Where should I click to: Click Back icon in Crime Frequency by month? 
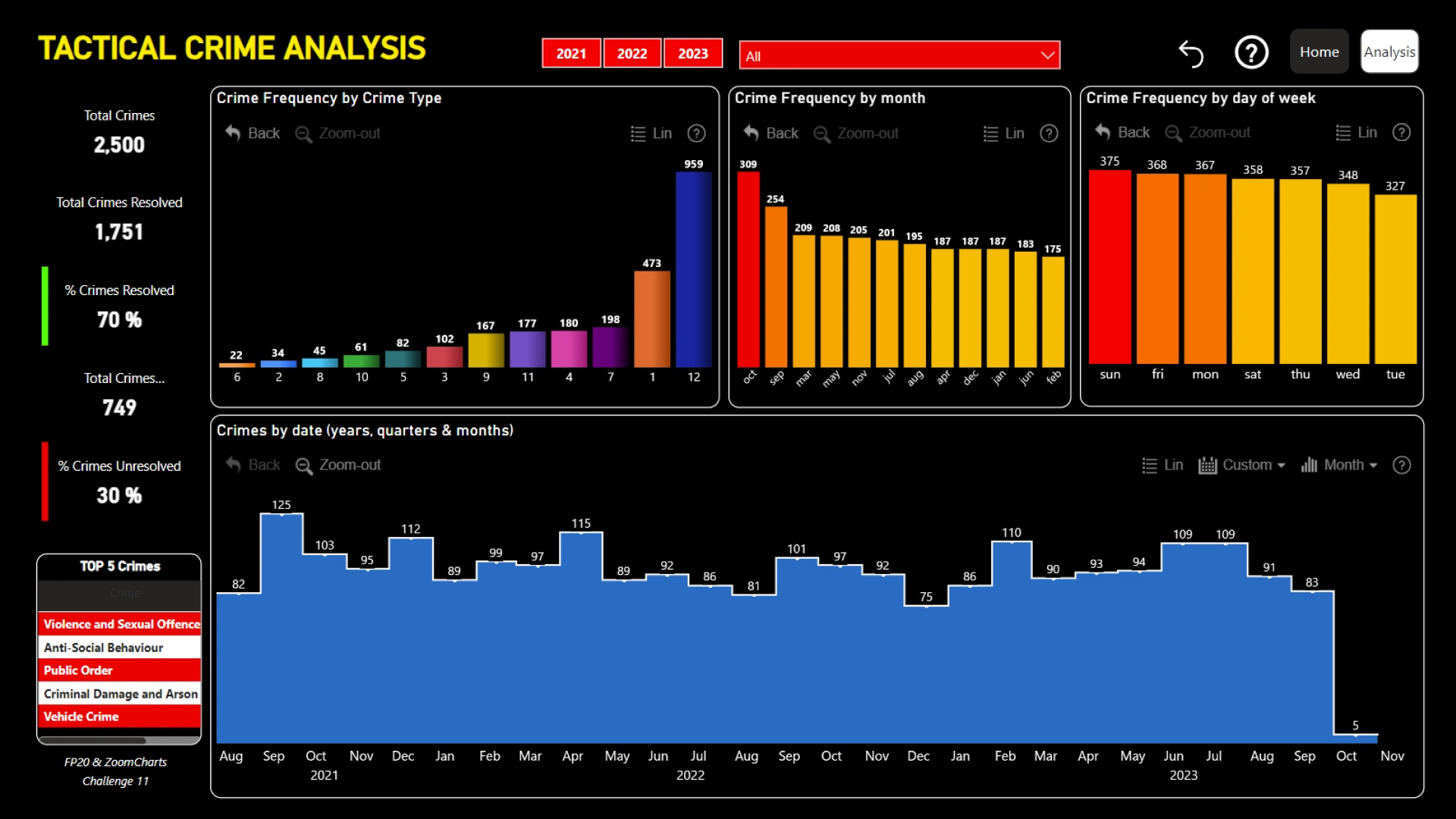(x=771, y=133)
